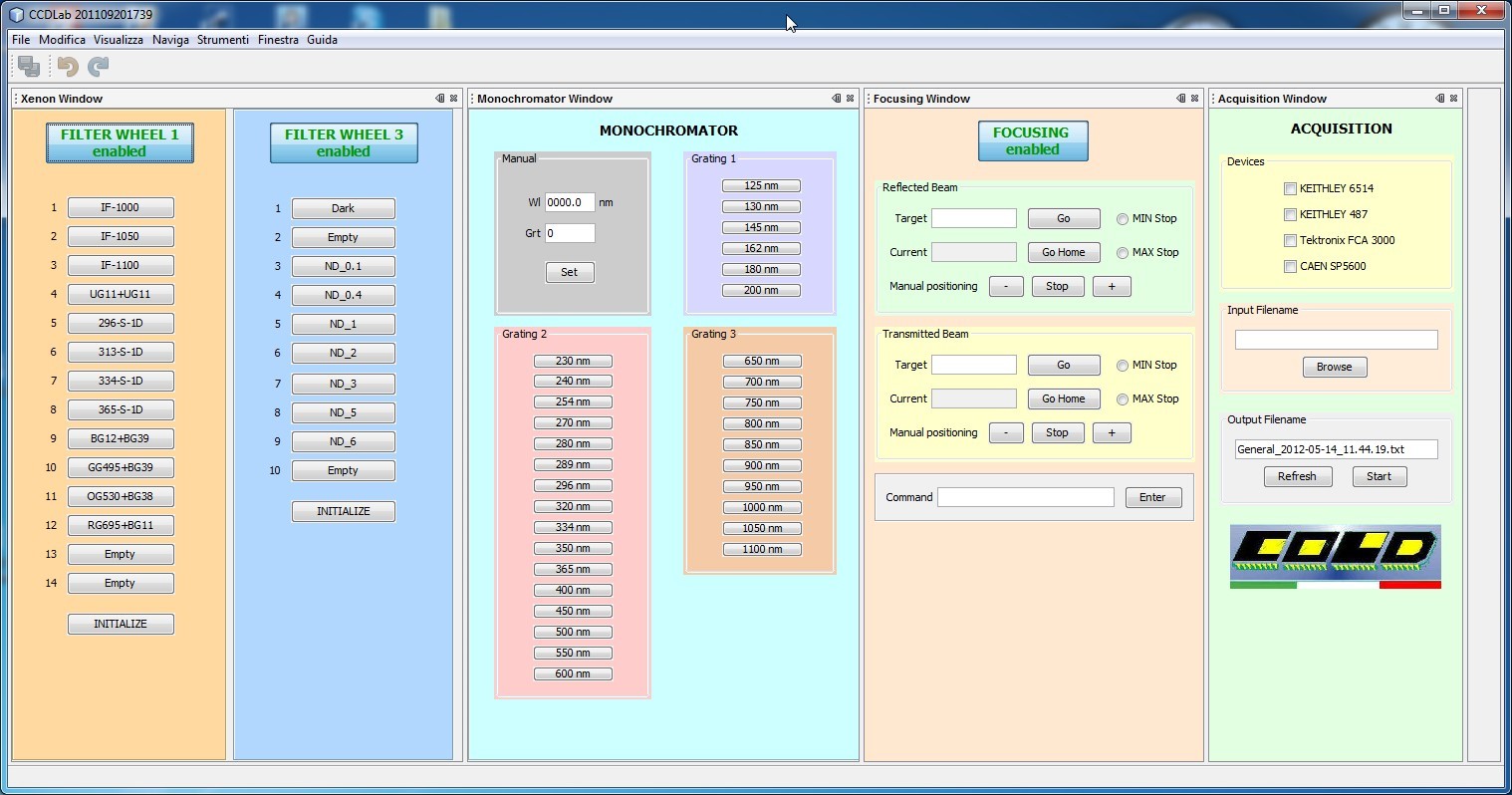This screenshot has width=1512, height=795.
Task: Enable the KEITHLEY 6514 device checkbox
Action: pos(1291,188)
